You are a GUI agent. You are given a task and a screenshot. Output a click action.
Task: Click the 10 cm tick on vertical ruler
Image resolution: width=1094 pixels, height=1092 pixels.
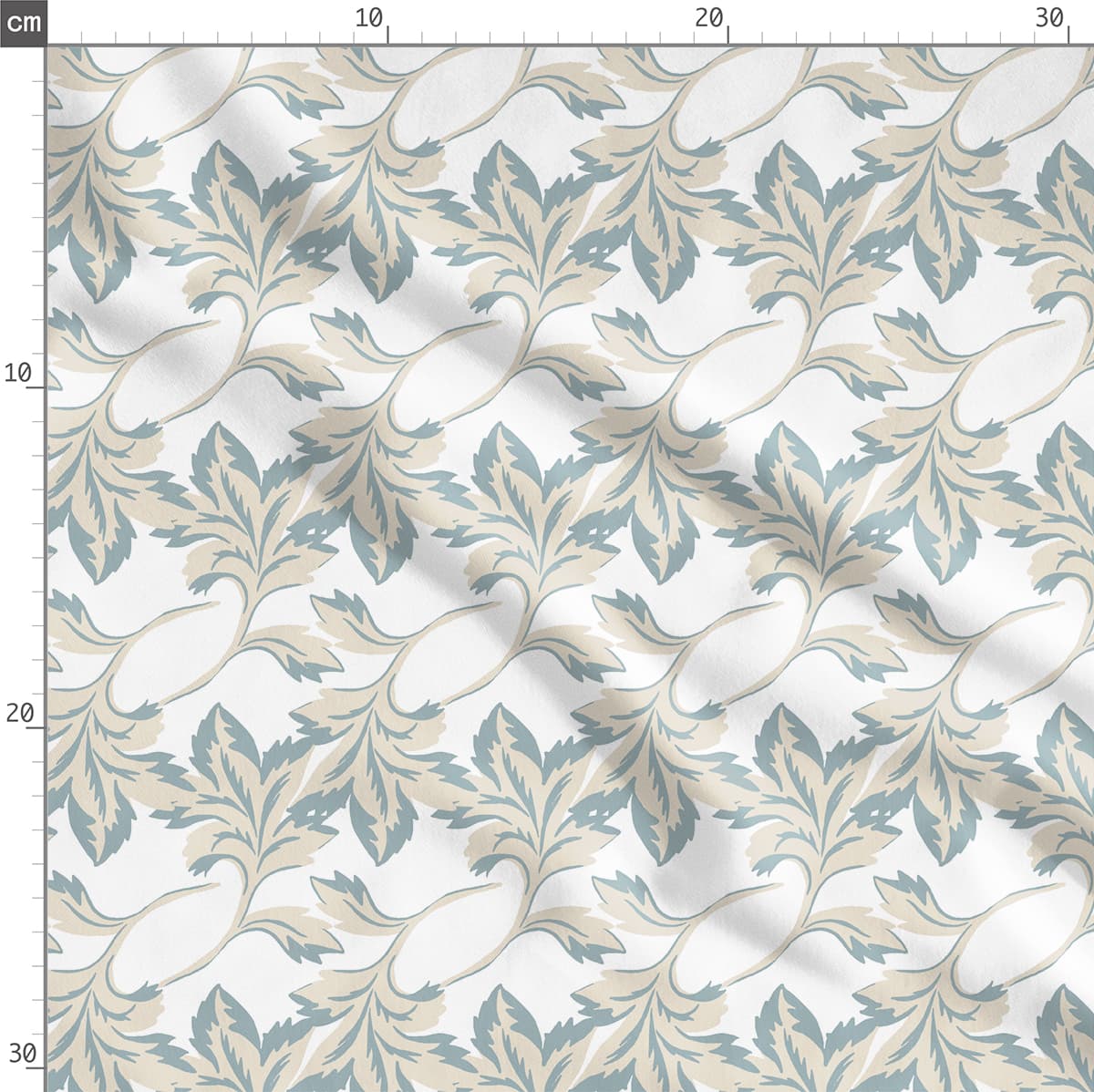point(36,387)
